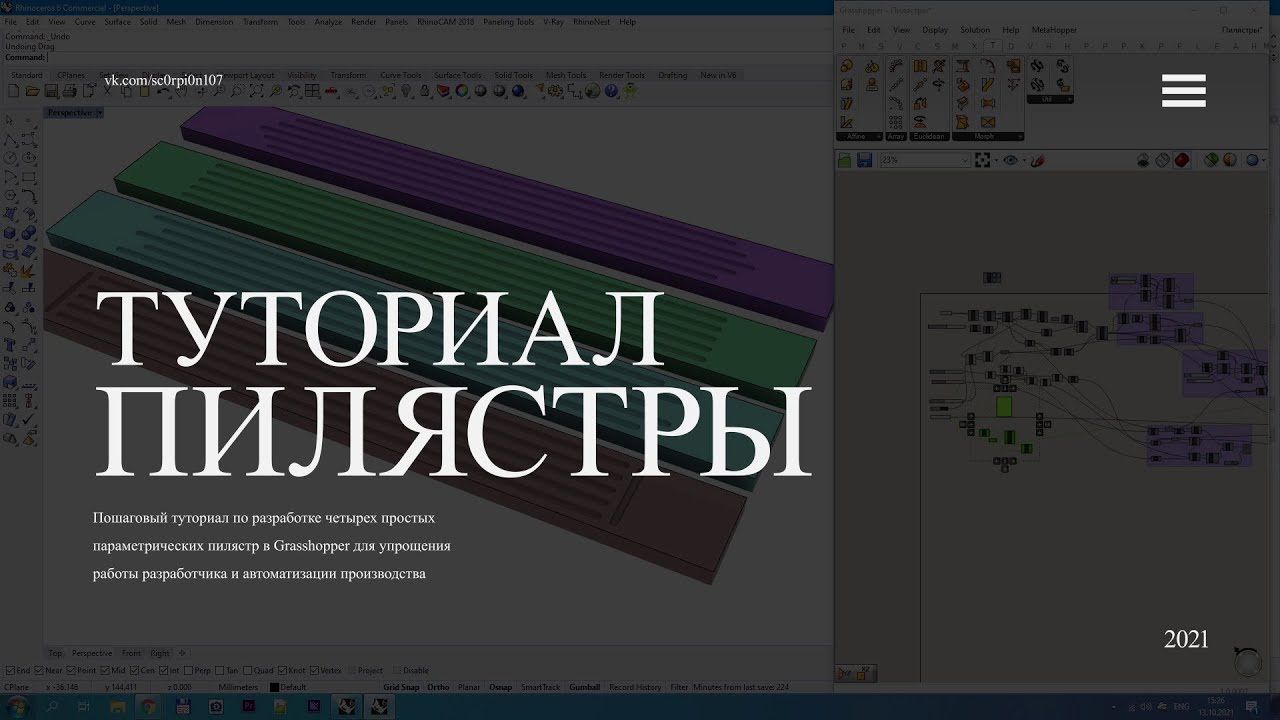Select the top-left component in Morph panel
The height and width of the screenshot is (720, 1280).
click(x=963, y=66)
